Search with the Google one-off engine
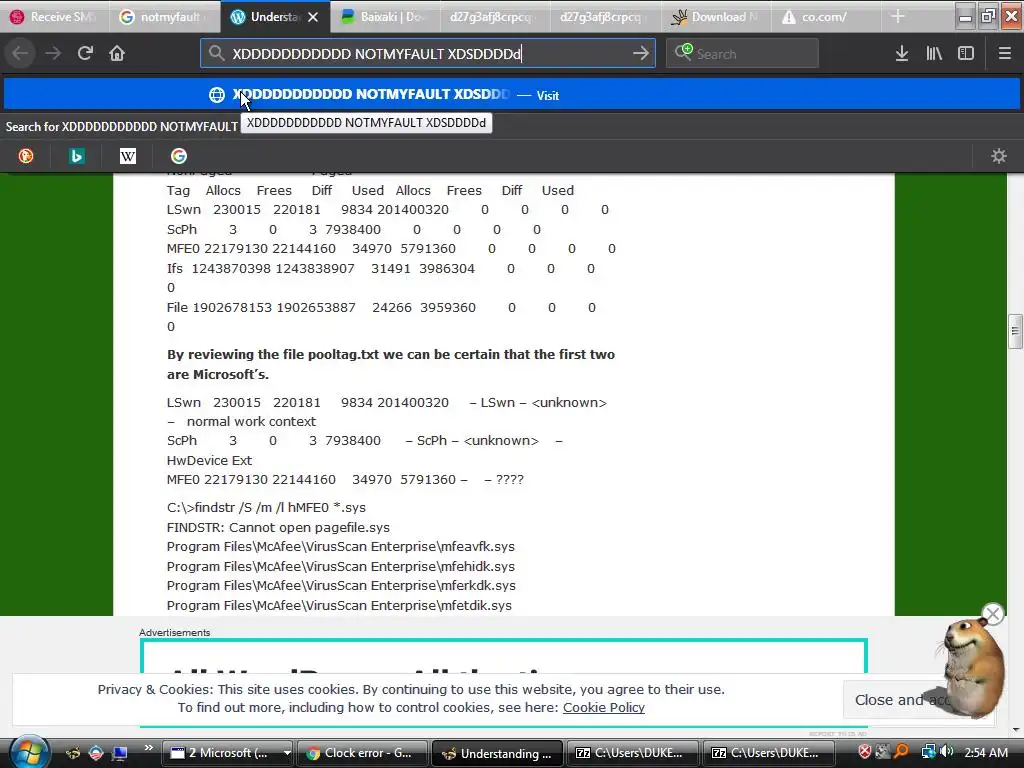Viewport: 1024px width, 768px height. 179,156
